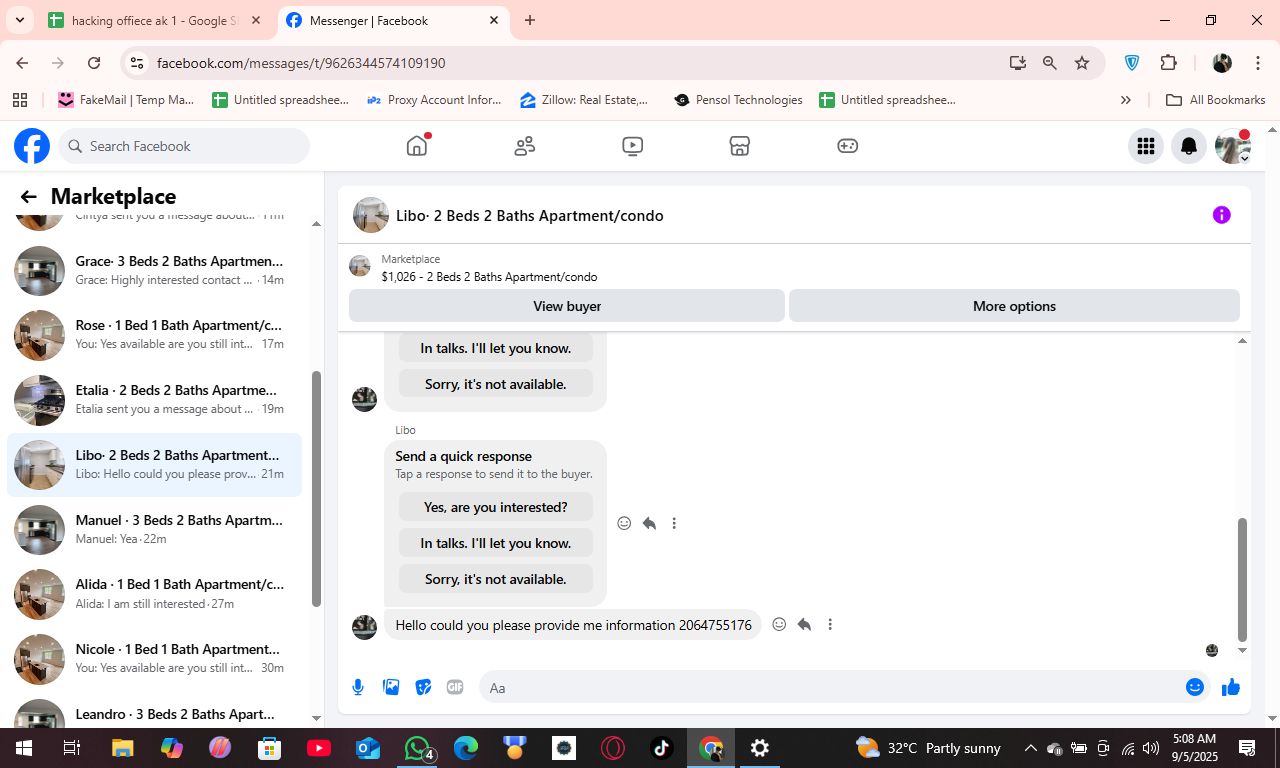Viewport: 1280px width, 768px height.
Task: Expand hidden bookmarks chevron
Action: coord(1126,100)
